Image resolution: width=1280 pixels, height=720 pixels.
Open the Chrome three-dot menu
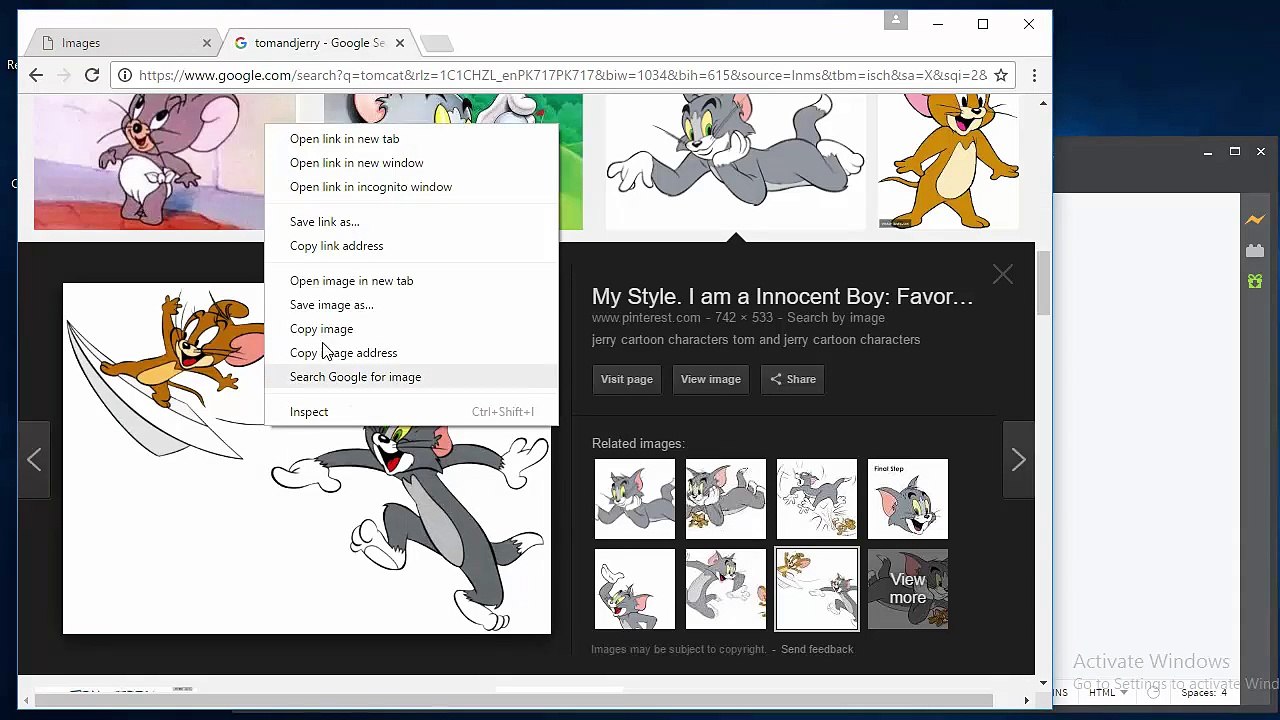[x=1034, y=75]
